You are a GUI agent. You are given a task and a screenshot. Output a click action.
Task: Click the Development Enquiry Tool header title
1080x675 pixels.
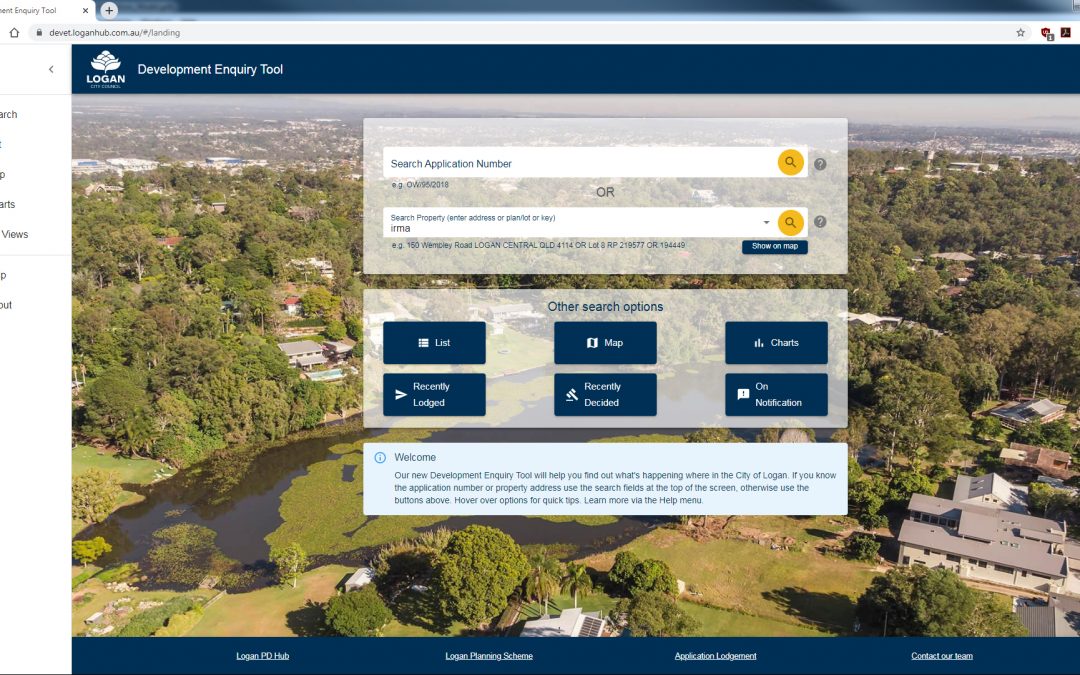pos(210,69)
